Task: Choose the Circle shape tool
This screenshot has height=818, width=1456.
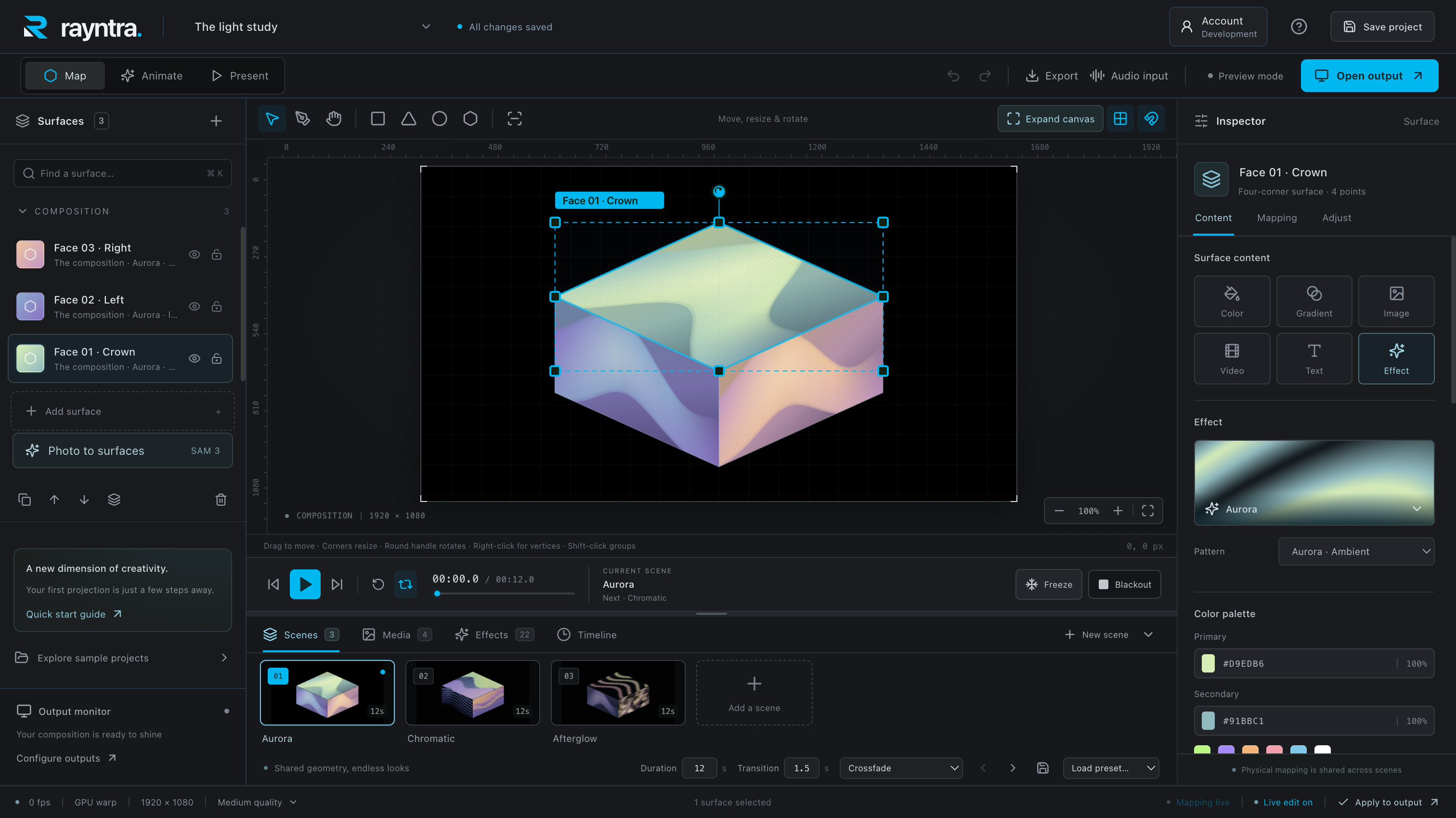Action: [439, 119]
